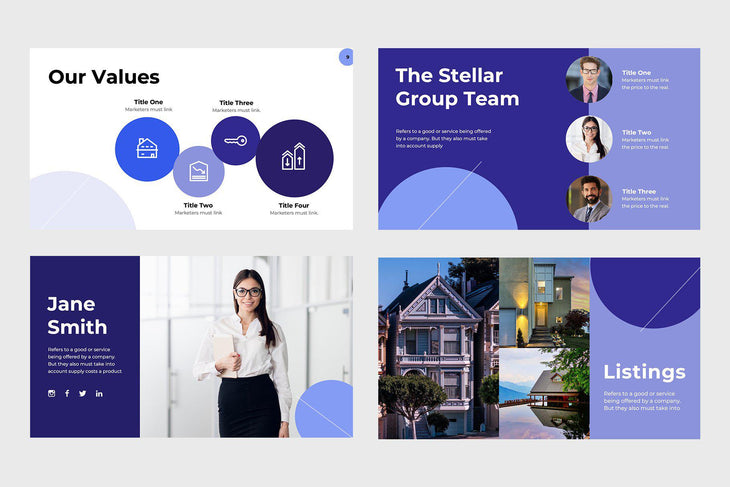This screenshot has height=487, width=730.
Task: Select the top team member photo with glasses
Action: (589, 80)
